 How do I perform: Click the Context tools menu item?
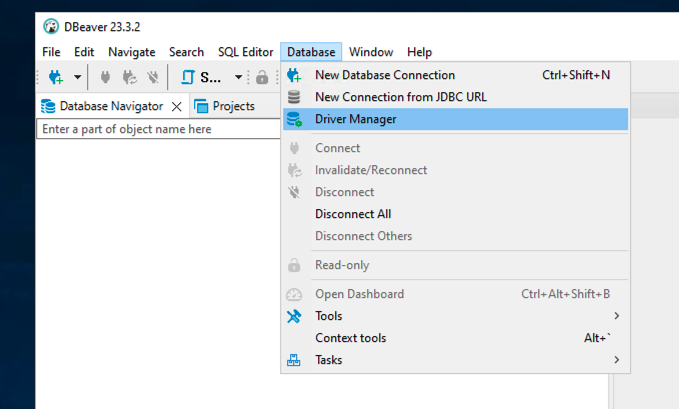[456, 338]
